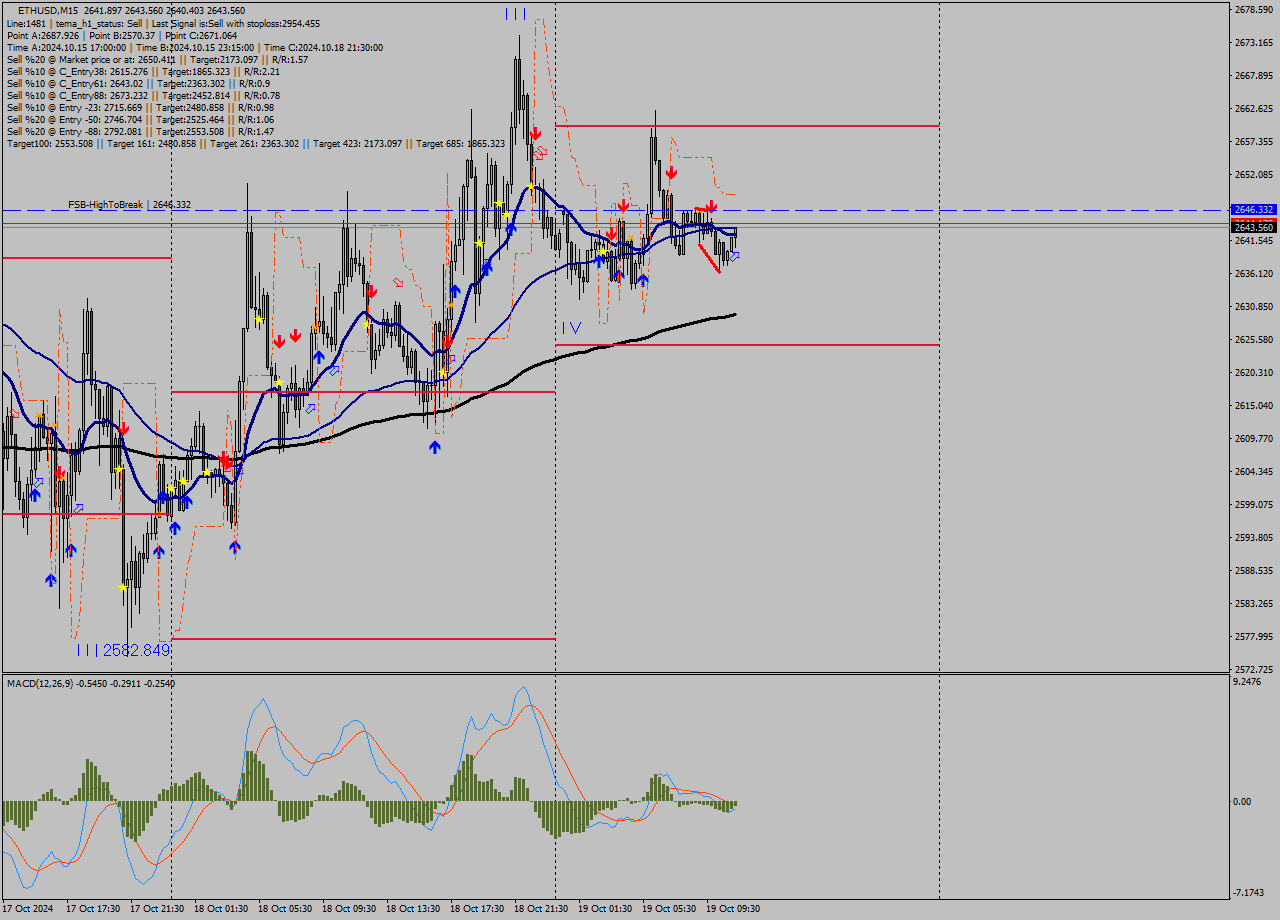Click the 2678.990 price axis value
This screenshot has width=1280, height=920.
point(1253,10)
